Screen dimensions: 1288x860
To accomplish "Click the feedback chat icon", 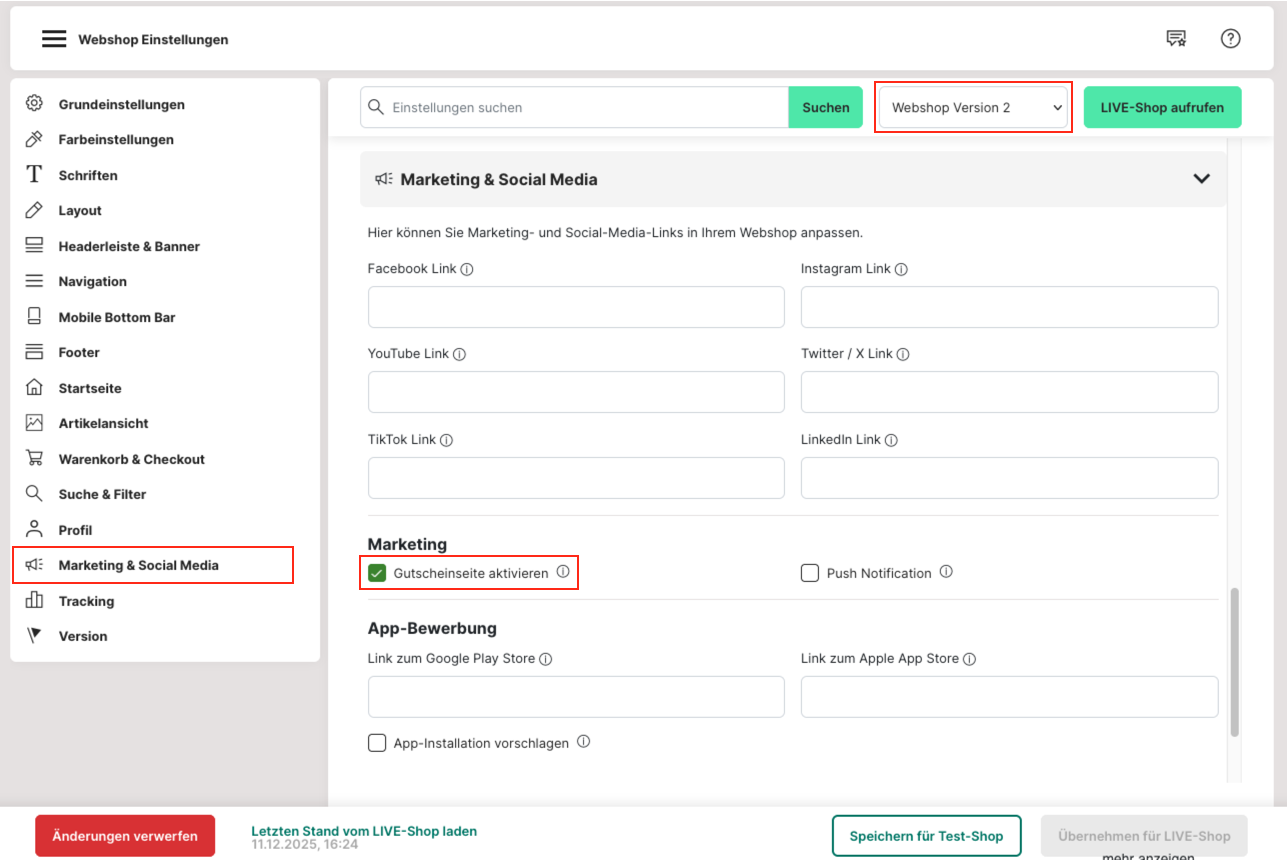I will point(1176,39).
